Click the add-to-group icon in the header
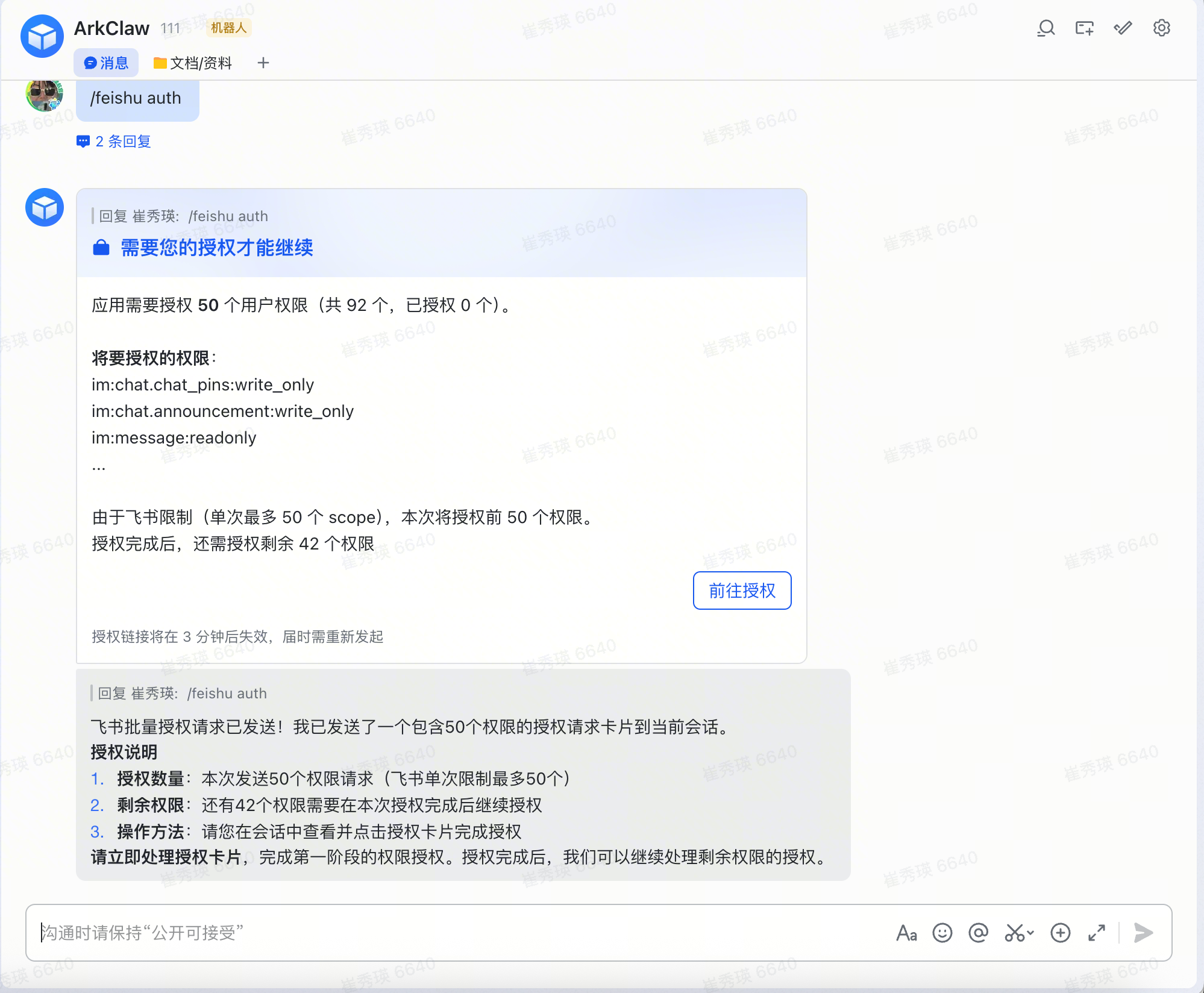 1084,28
